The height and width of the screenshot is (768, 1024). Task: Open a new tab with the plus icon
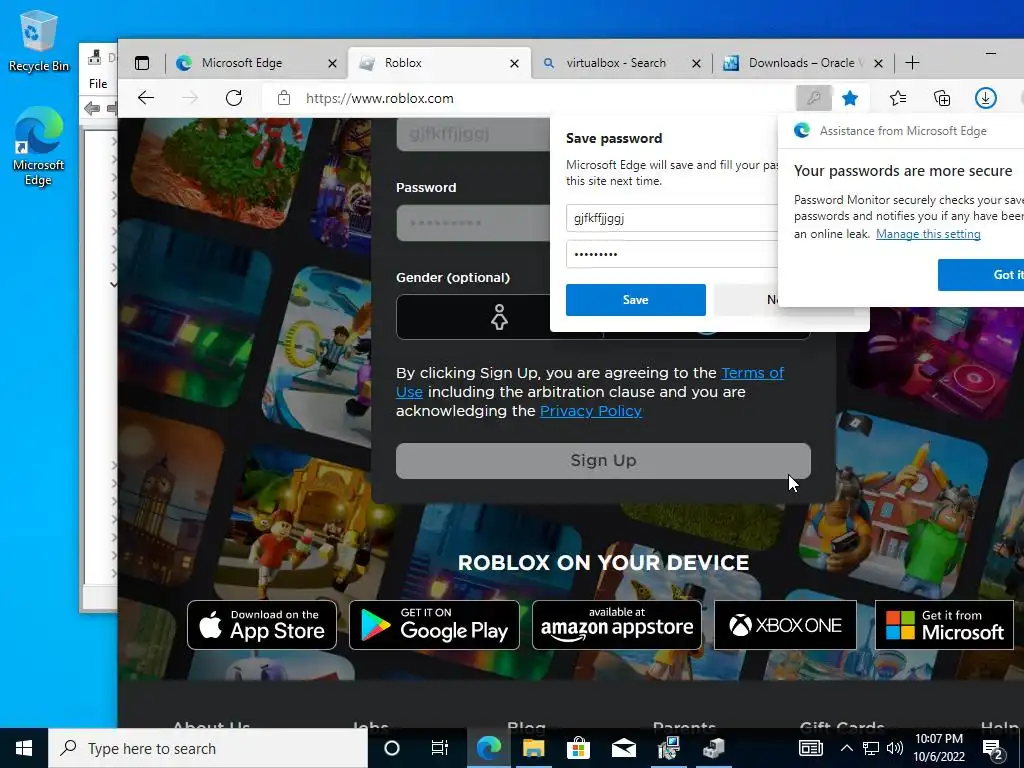[x=912, y=63]
